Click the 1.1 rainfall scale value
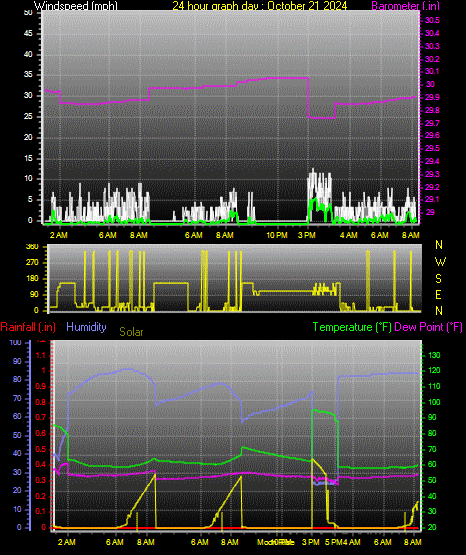The image size is (466, 555). (x=41, y=355)
